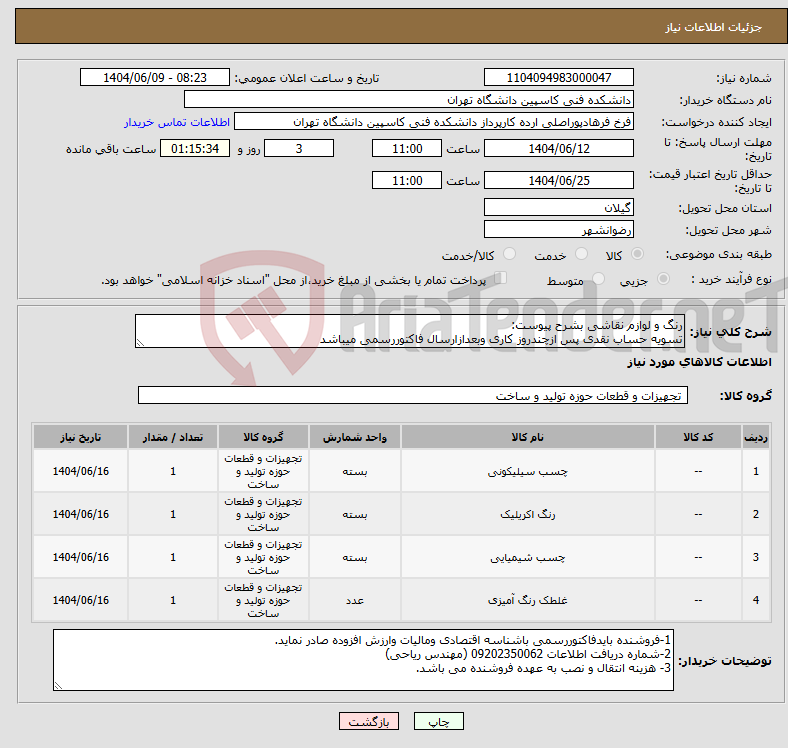This screenshot has width=788, height=748.
Task: Toggle the اسناد خزانه اسلامی payment checkbox
Action: coord(502,280)
